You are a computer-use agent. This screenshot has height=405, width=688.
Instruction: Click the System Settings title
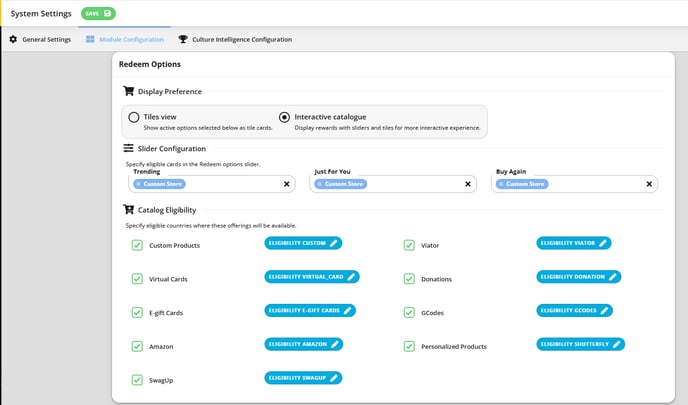(x=41, y=14)
